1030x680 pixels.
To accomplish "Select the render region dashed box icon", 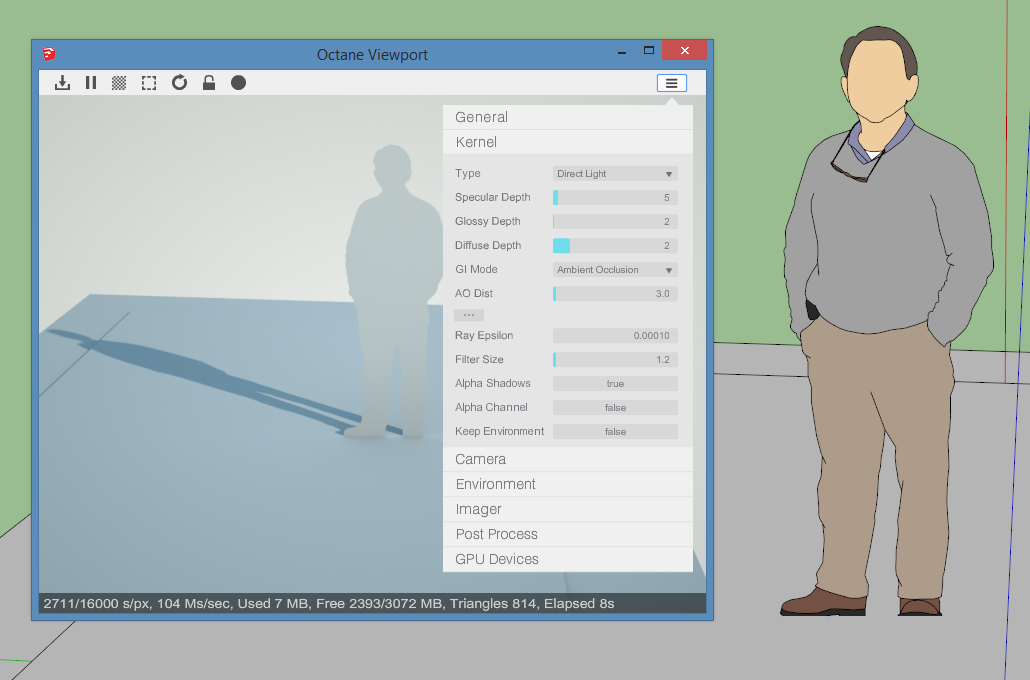I will point(149,83).
